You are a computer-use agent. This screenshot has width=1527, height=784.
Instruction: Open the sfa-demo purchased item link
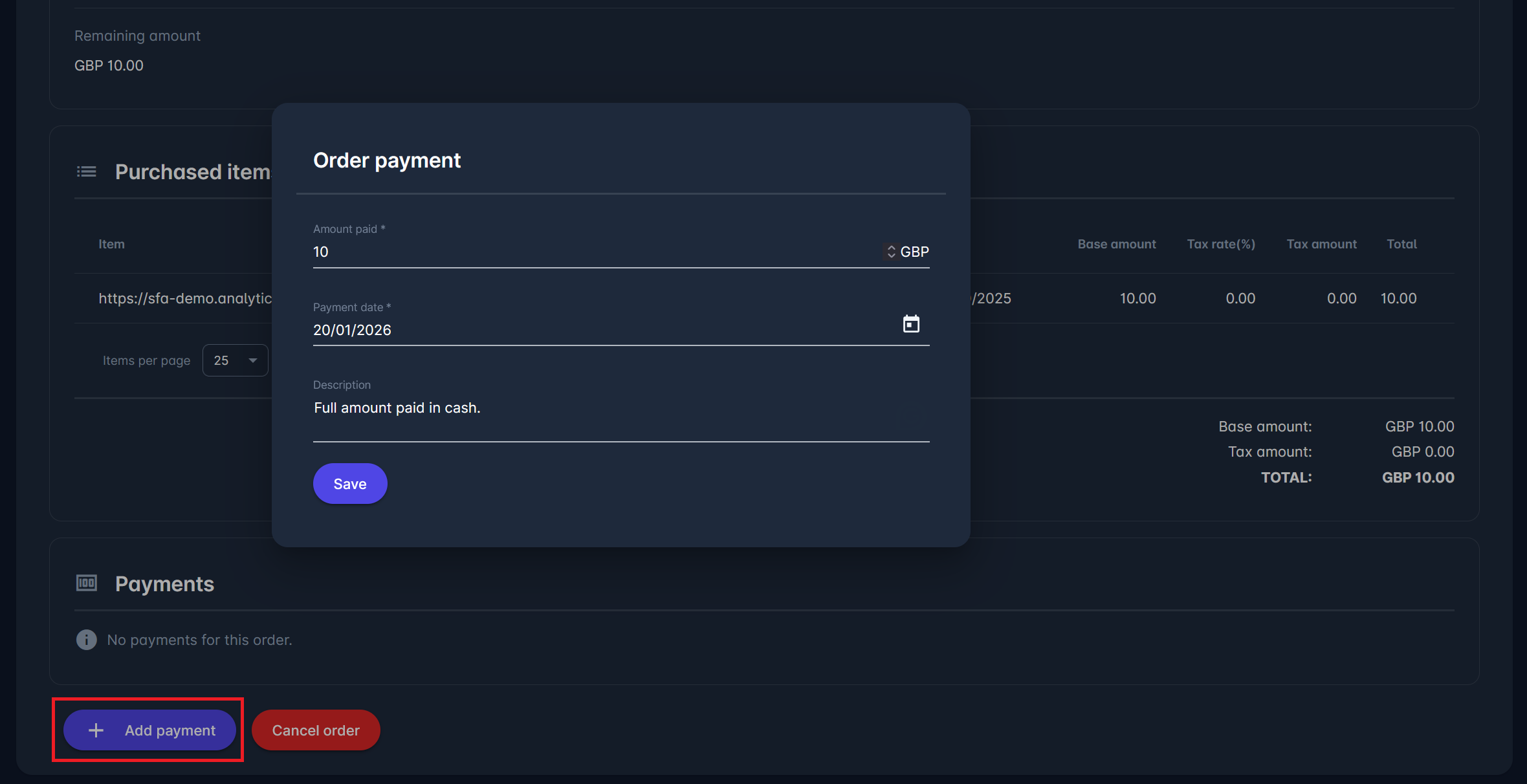pos(185,298)
